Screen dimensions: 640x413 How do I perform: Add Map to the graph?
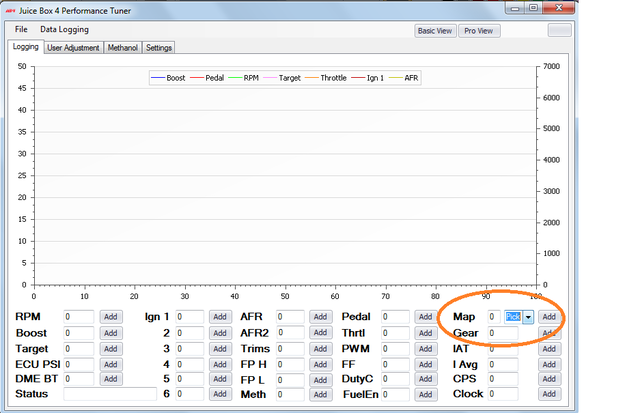[549, 317]
